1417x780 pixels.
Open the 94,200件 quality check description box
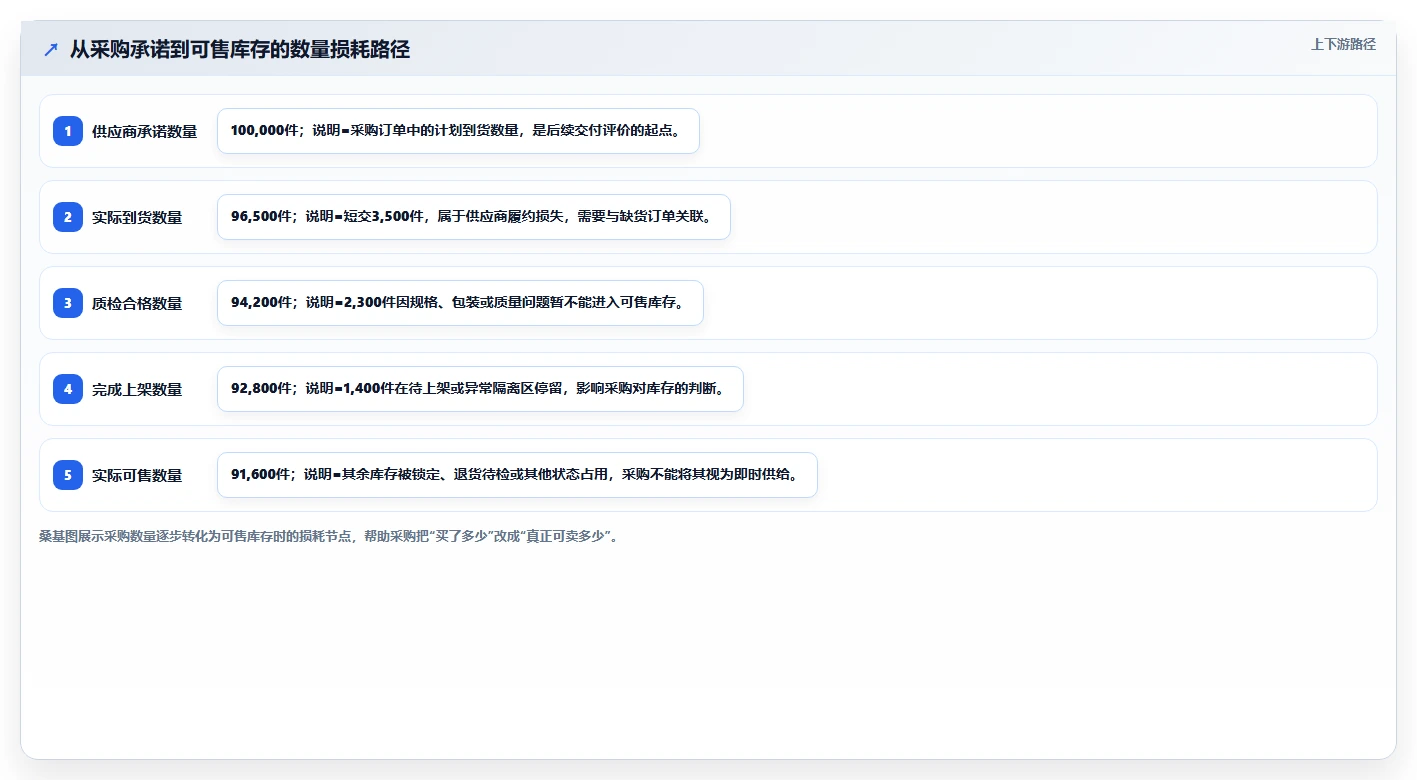click(x=460, y=303)
